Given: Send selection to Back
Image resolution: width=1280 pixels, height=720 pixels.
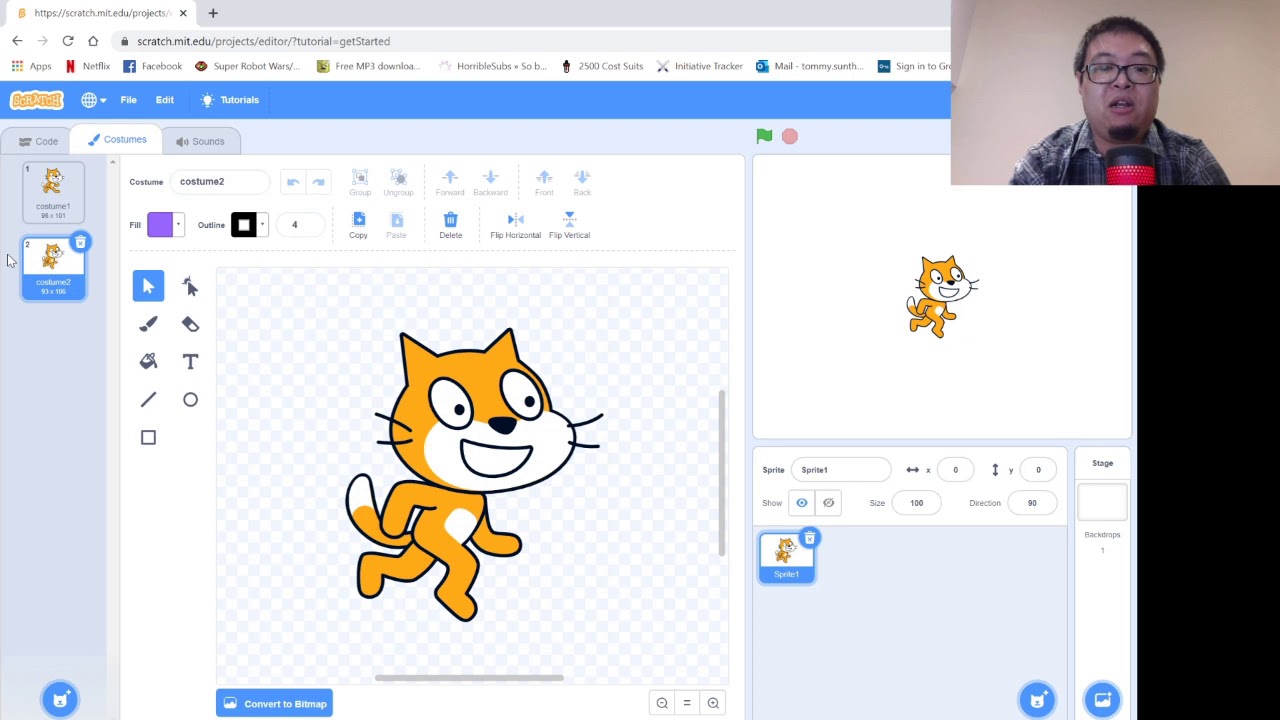Looking at the screenshot, I should click(x=582, y=182).
